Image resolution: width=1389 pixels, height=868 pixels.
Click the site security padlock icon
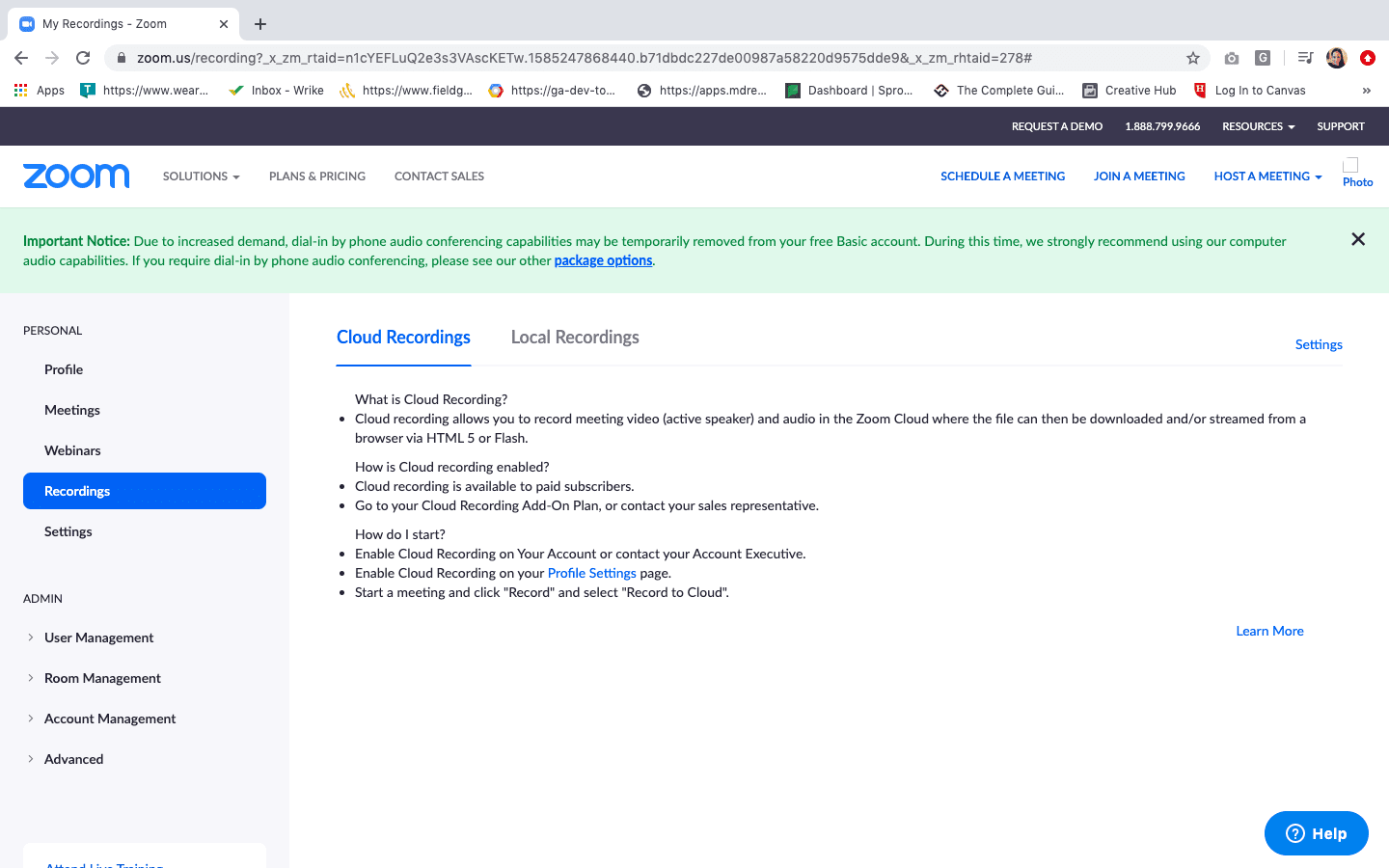(121, 58)
